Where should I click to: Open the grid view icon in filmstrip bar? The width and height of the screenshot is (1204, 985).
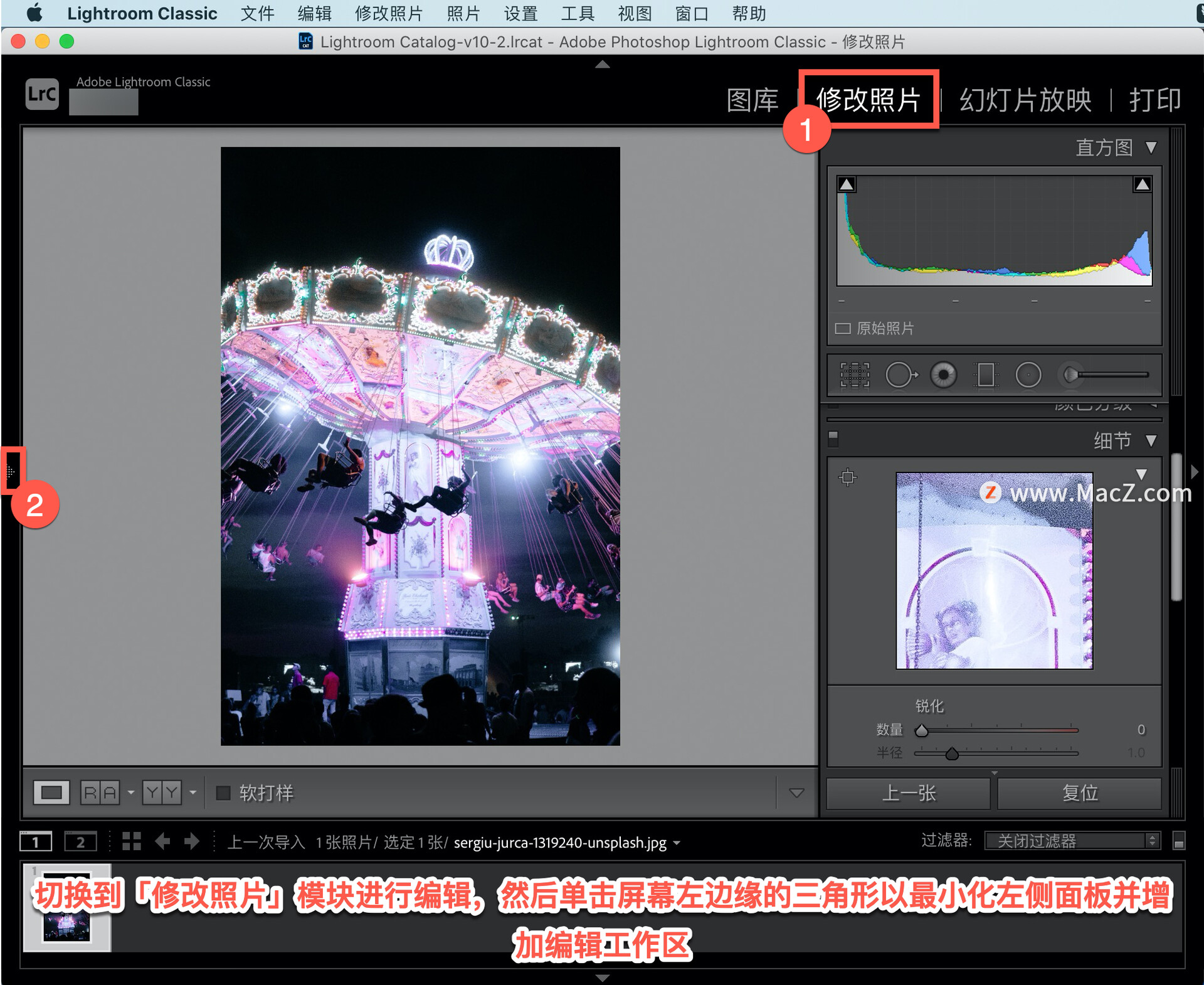point(132,841)
